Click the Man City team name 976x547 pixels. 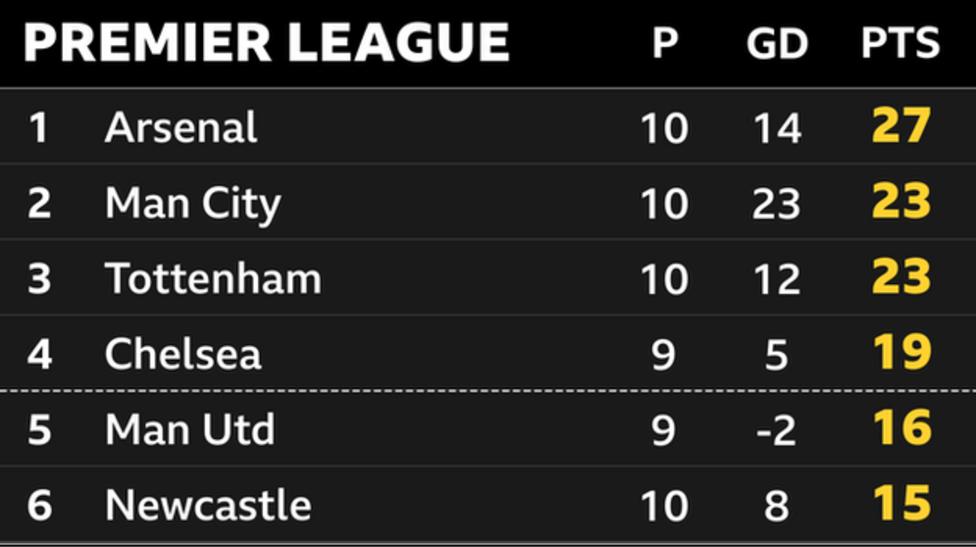pyautogui.click(x=193, y=203)
